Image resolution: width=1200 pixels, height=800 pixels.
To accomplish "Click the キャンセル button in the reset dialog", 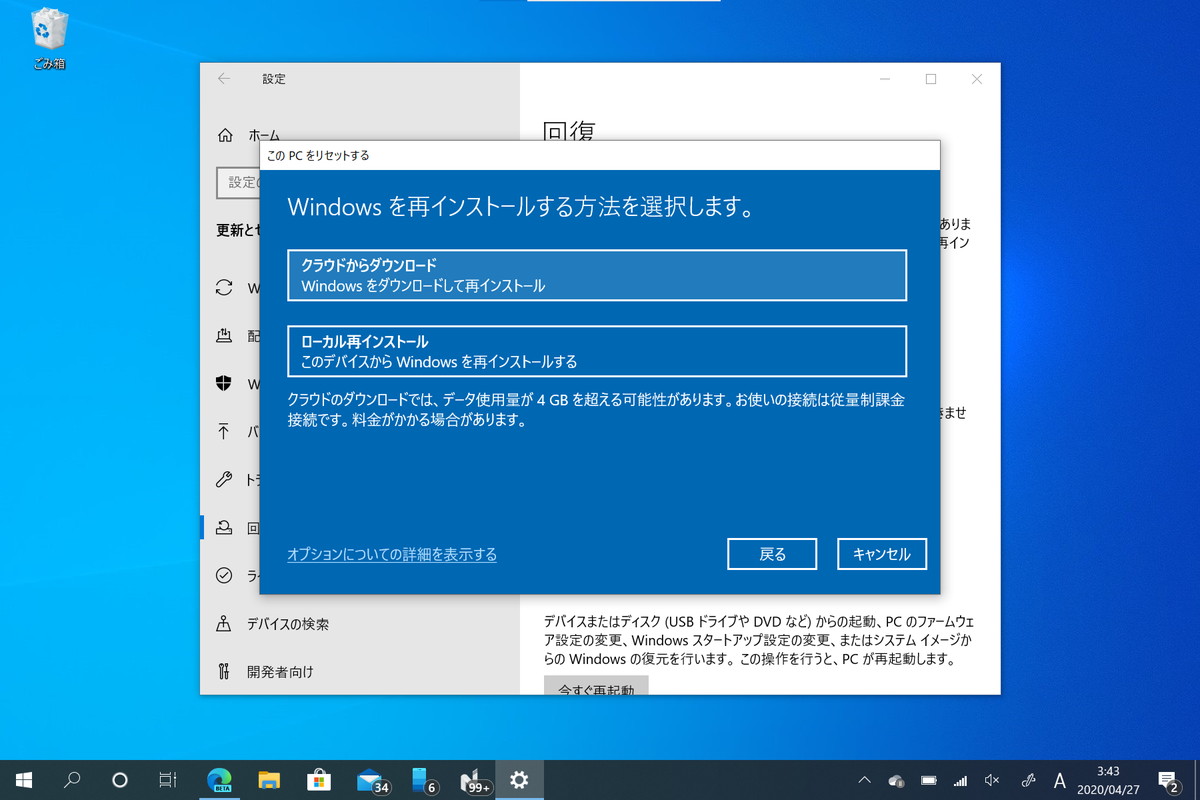I will point(882,554).
